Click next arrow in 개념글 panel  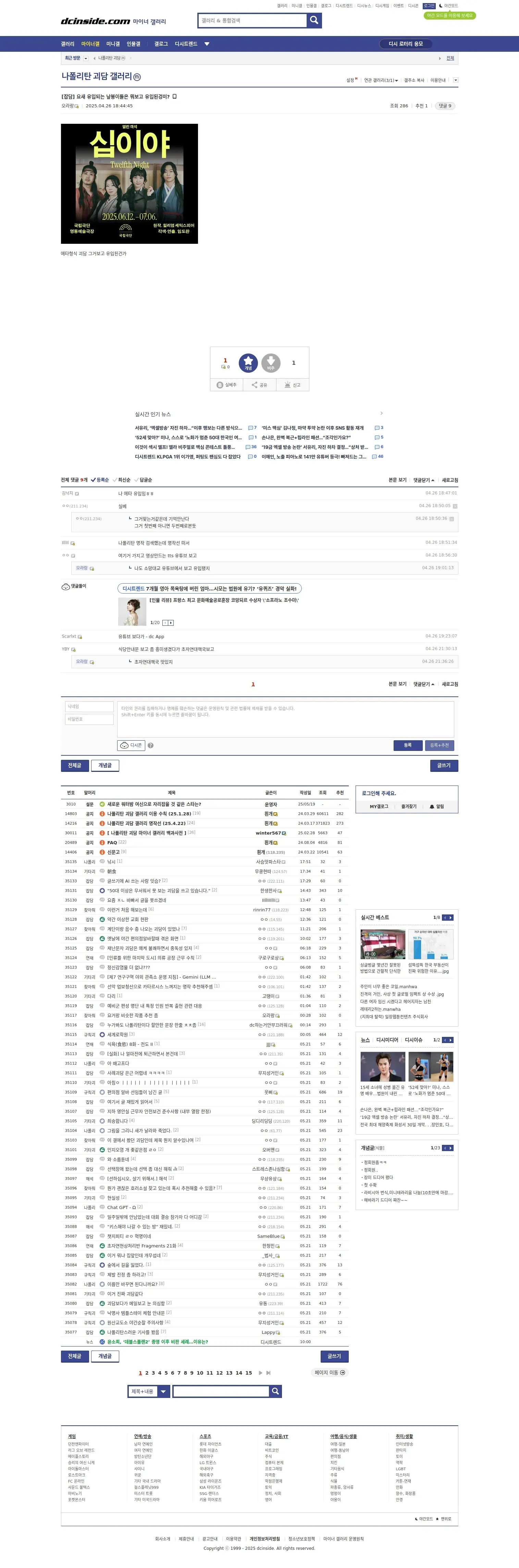tap(451, 1148)
